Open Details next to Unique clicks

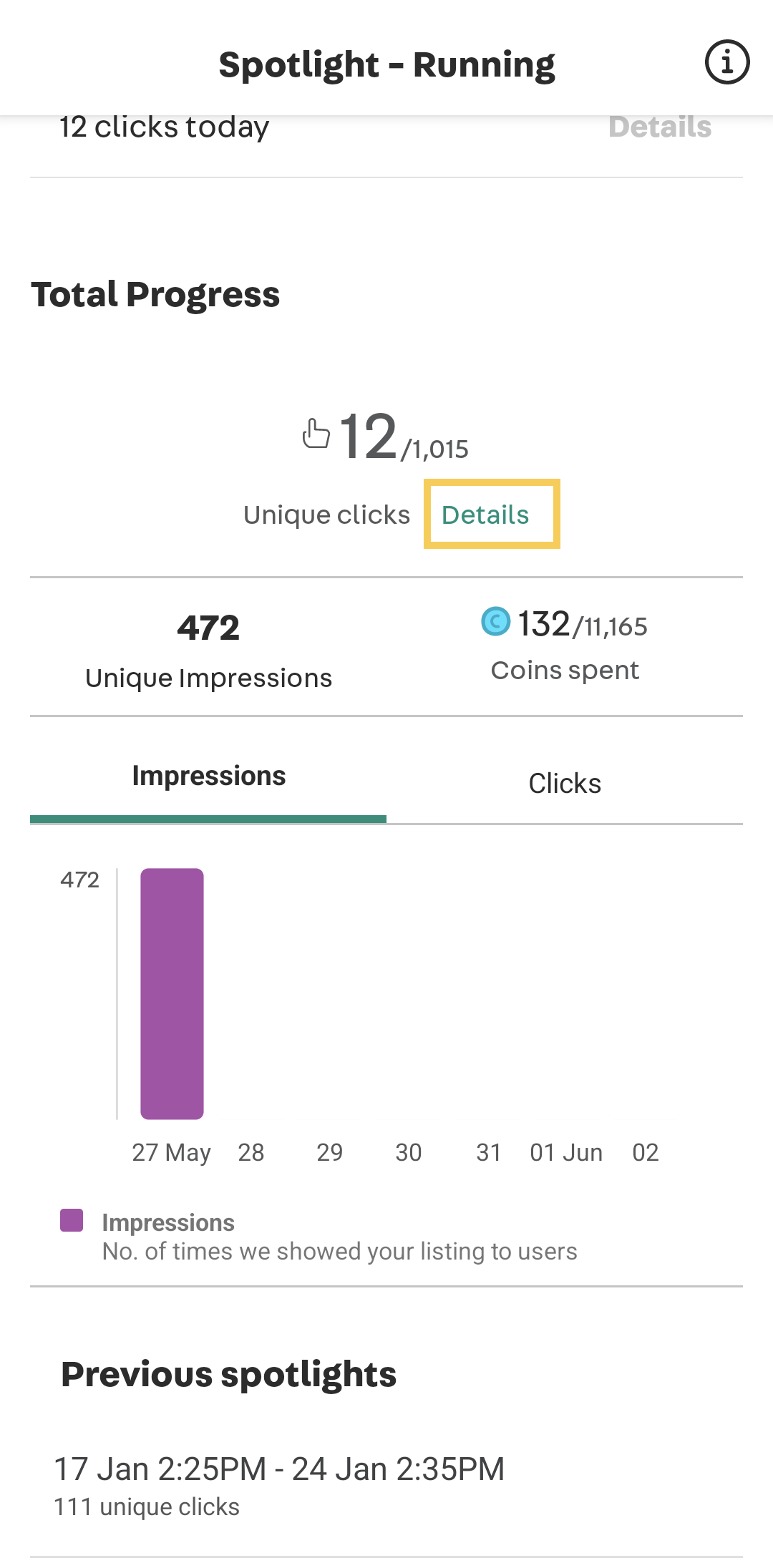pyautogui.click(x=485, y=515)
